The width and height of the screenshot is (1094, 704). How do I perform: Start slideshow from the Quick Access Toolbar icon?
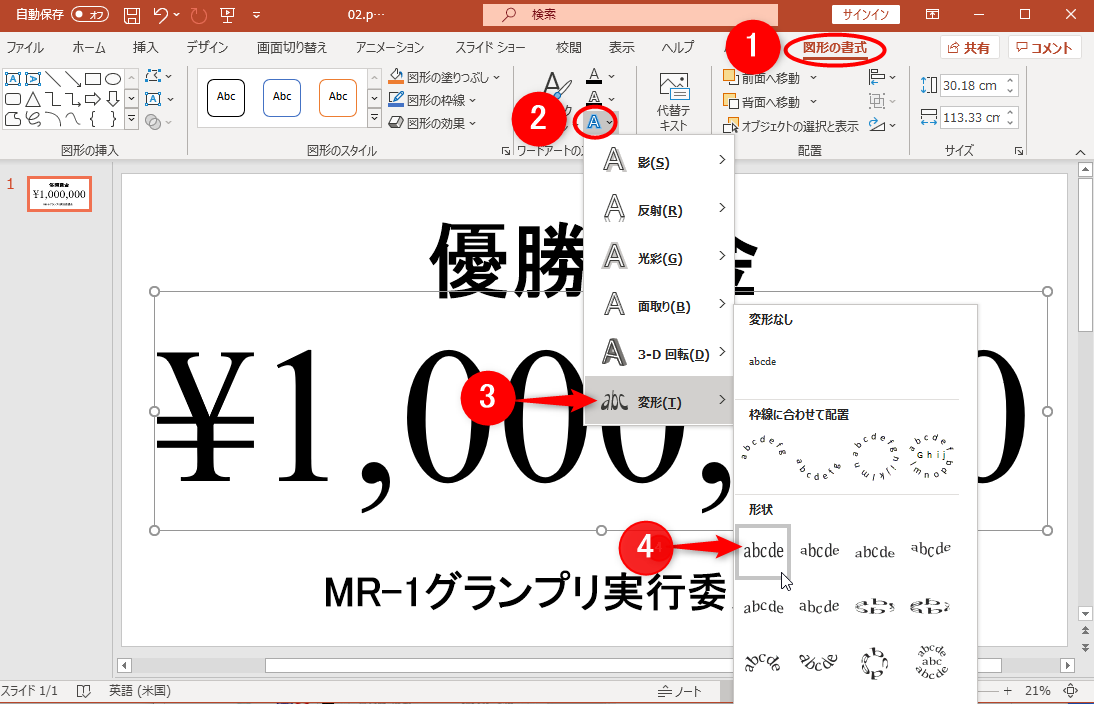pos(227,15)
